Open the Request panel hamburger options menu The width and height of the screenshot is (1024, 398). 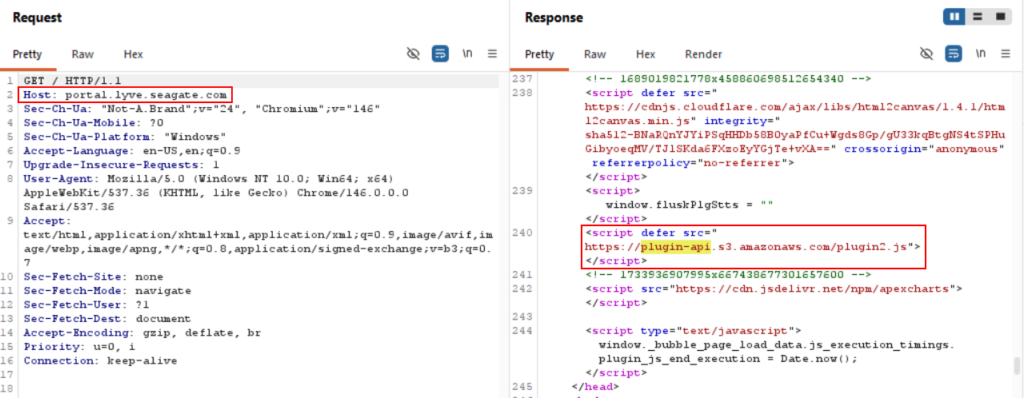(x=492, y=54)
